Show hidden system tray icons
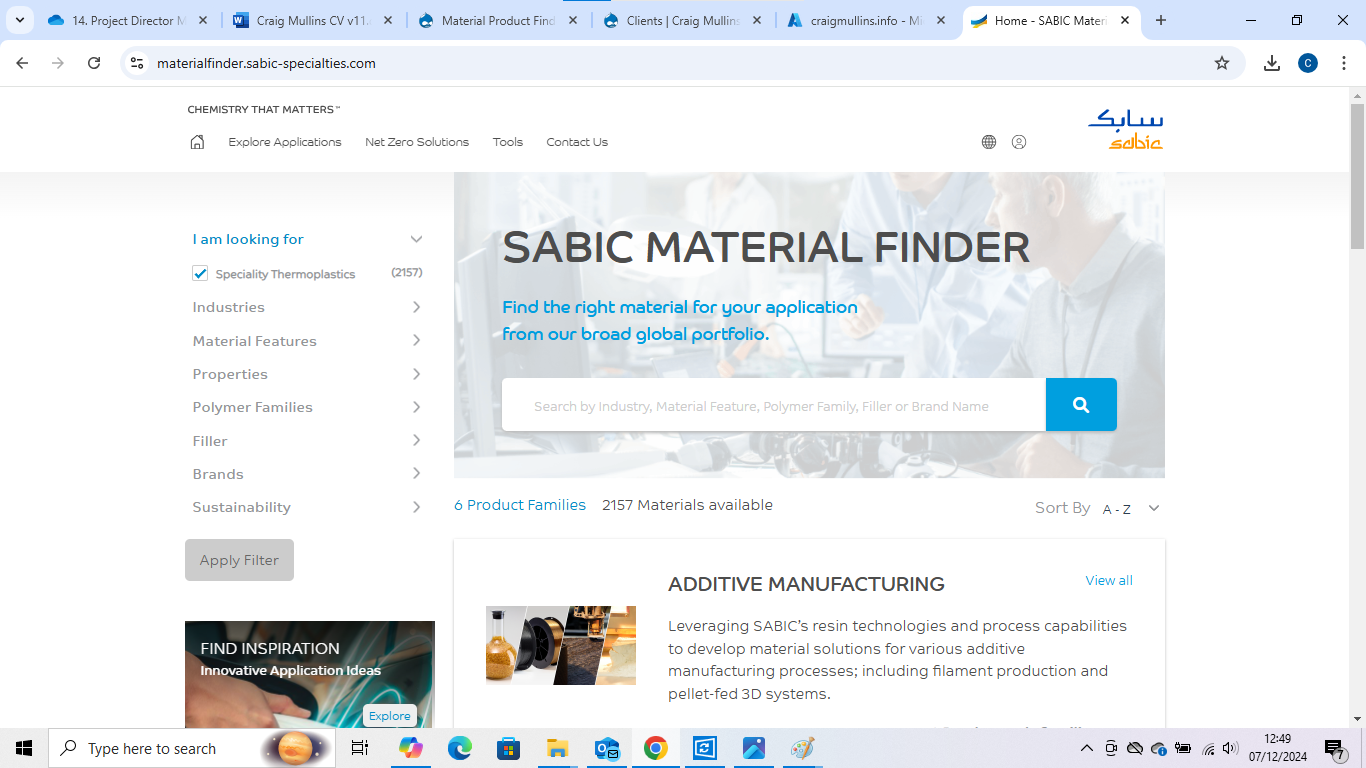Image resolution: width=1366 pixels, height=768 pixels. pos(1087,748)
